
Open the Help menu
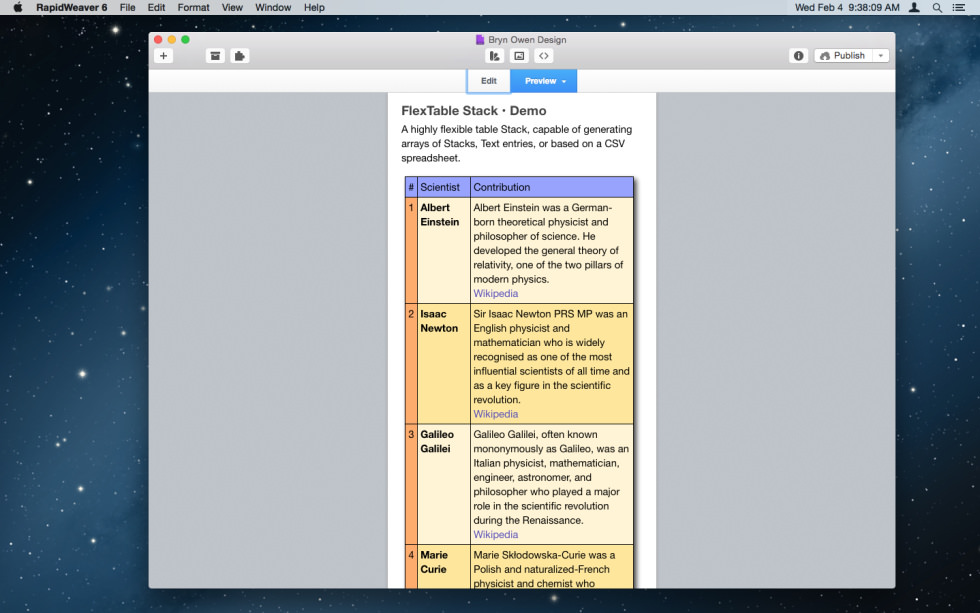point(314,7)
